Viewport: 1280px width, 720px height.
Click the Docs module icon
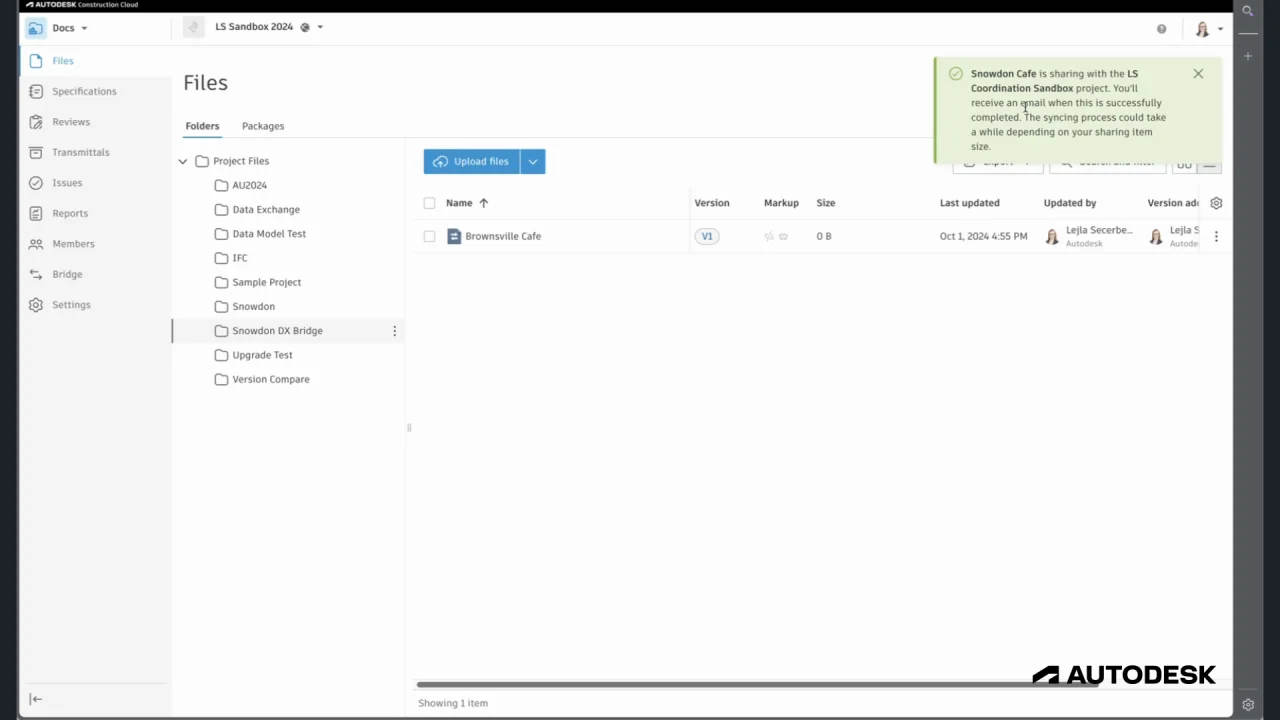point(36,28)
